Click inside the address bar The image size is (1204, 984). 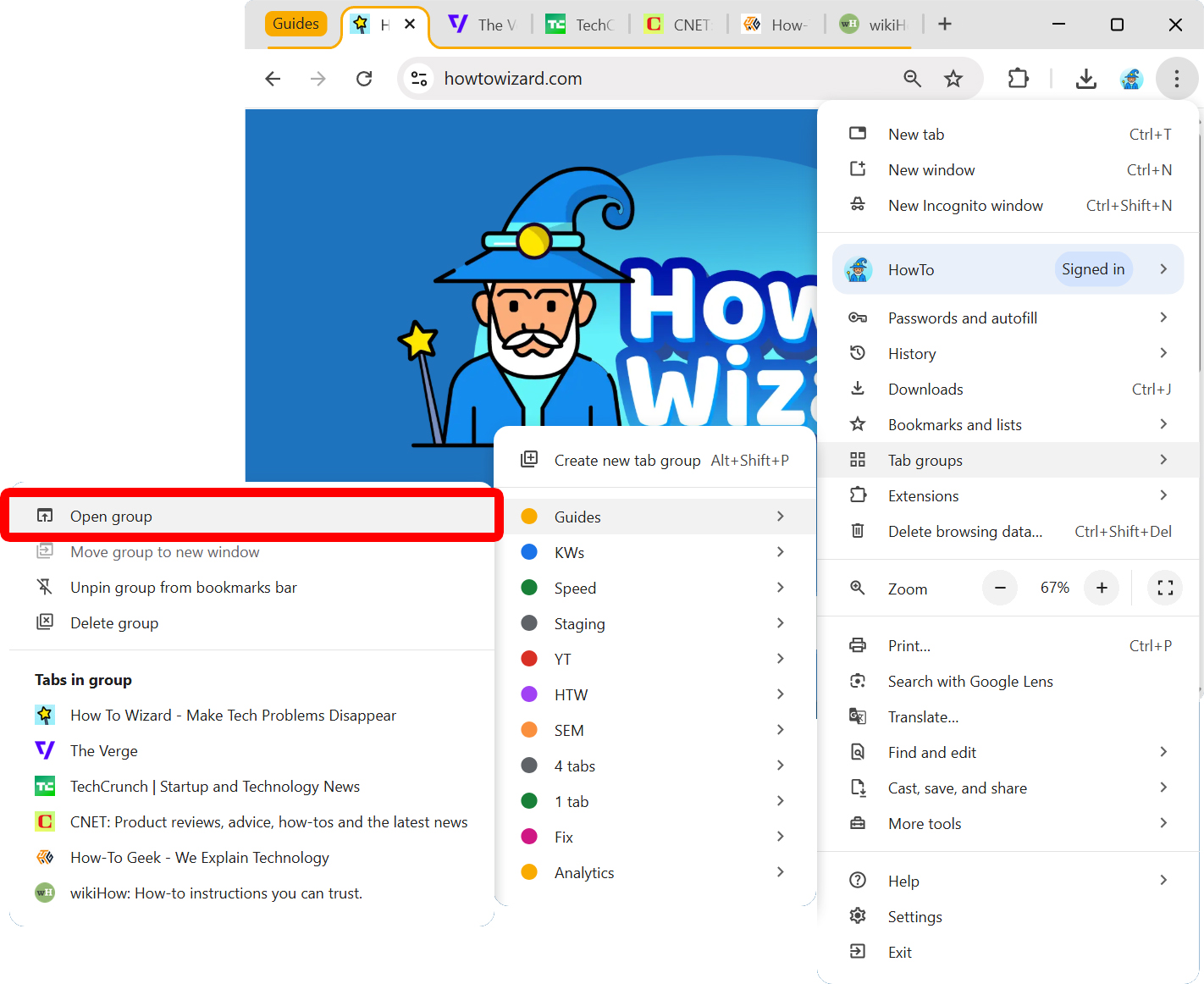coord(593,78)
